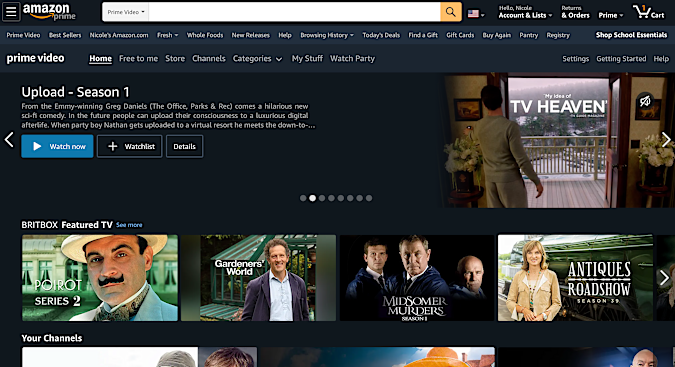
Task: Select the seventh carousel dot
Action: pos(359,198)
